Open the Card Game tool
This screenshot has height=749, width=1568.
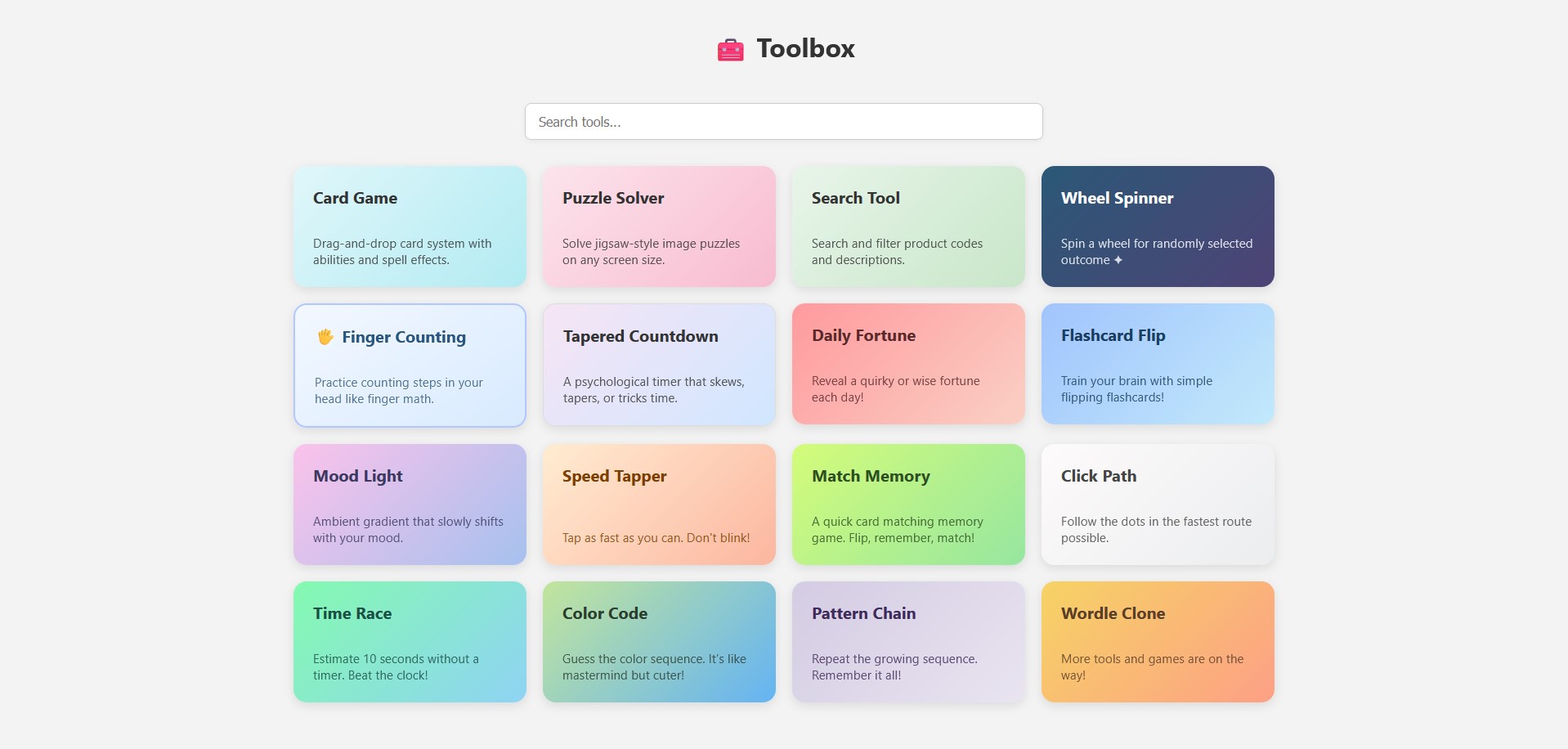pyautogui.click(x=410, y=226)
